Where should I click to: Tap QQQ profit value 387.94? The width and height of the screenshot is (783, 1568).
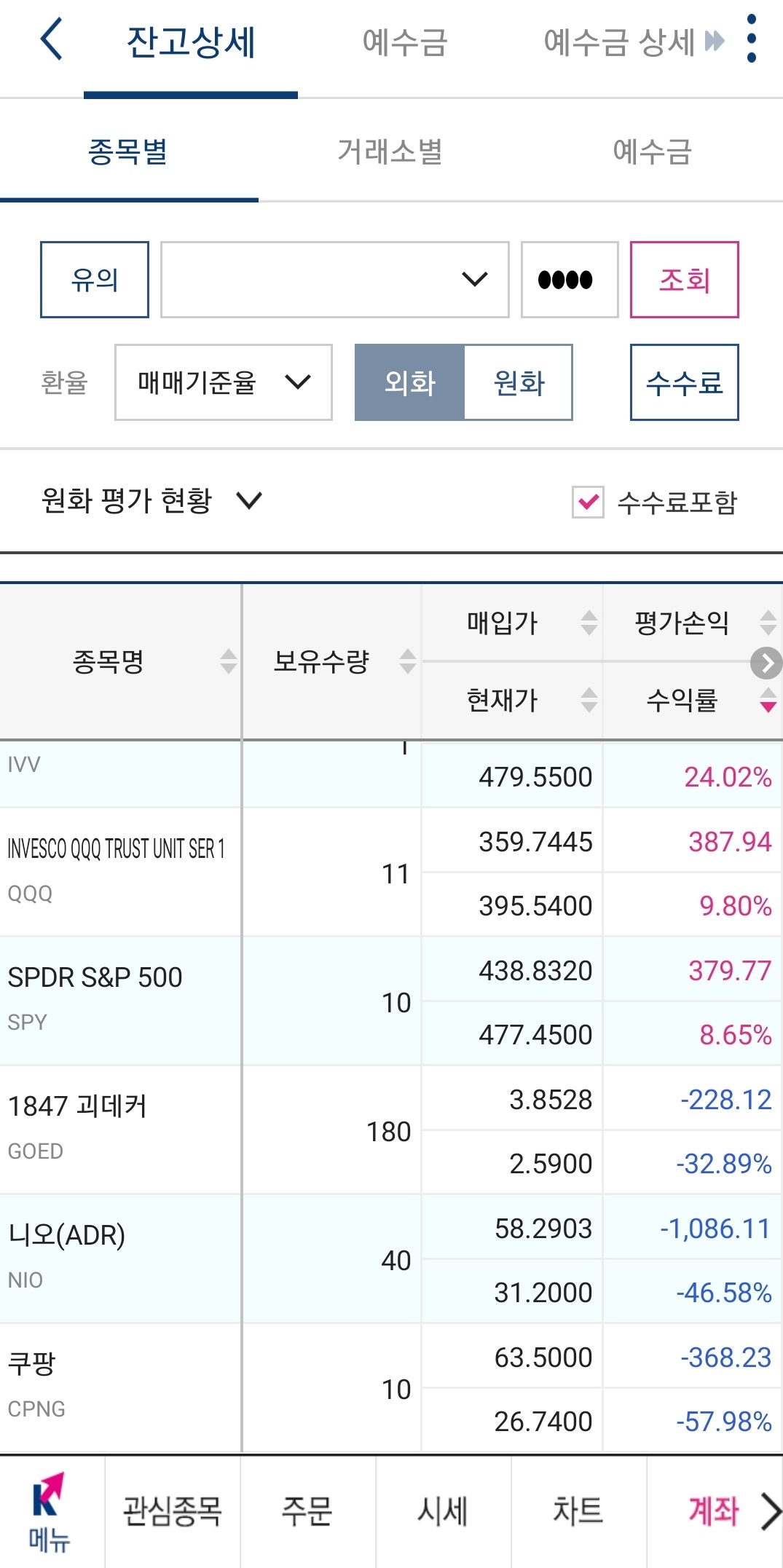(x=730, y=842)
